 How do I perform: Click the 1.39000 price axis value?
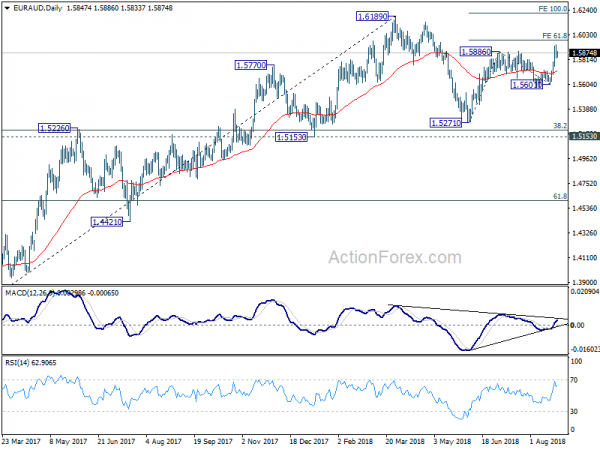[x=585, y=282]
